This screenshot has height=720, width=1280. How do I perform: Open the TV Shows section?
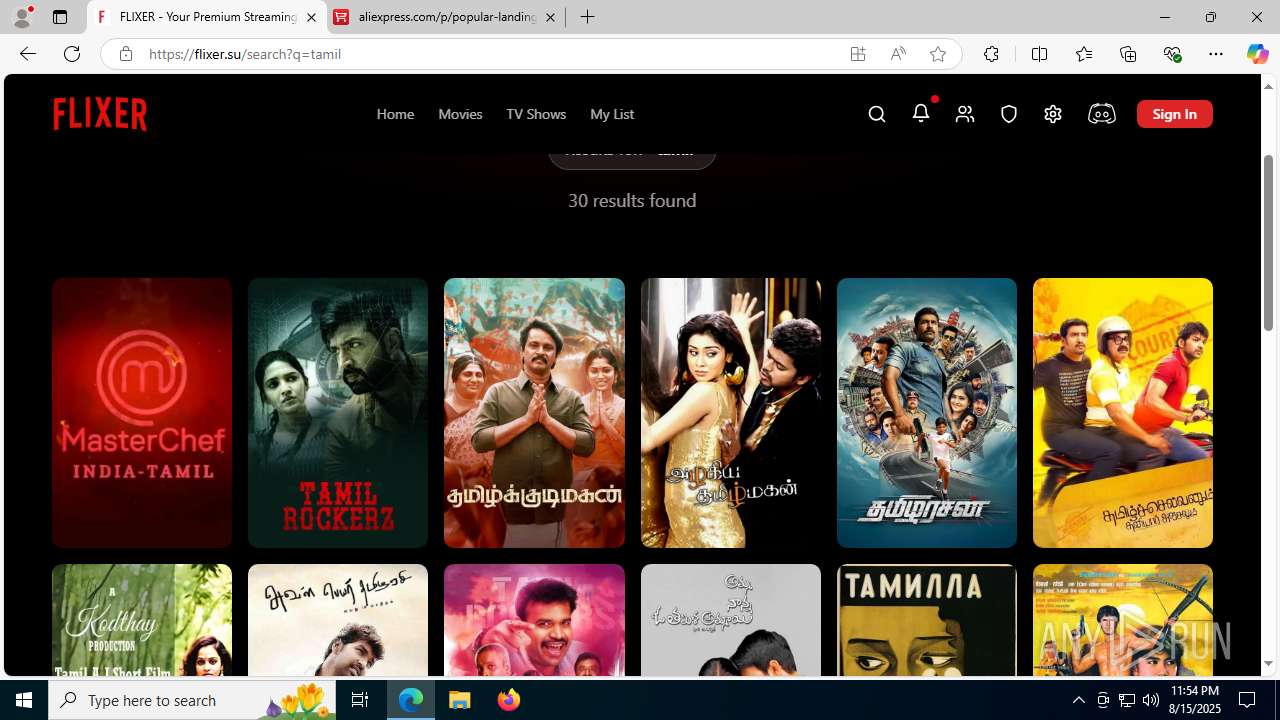click(x=536, y=114)
